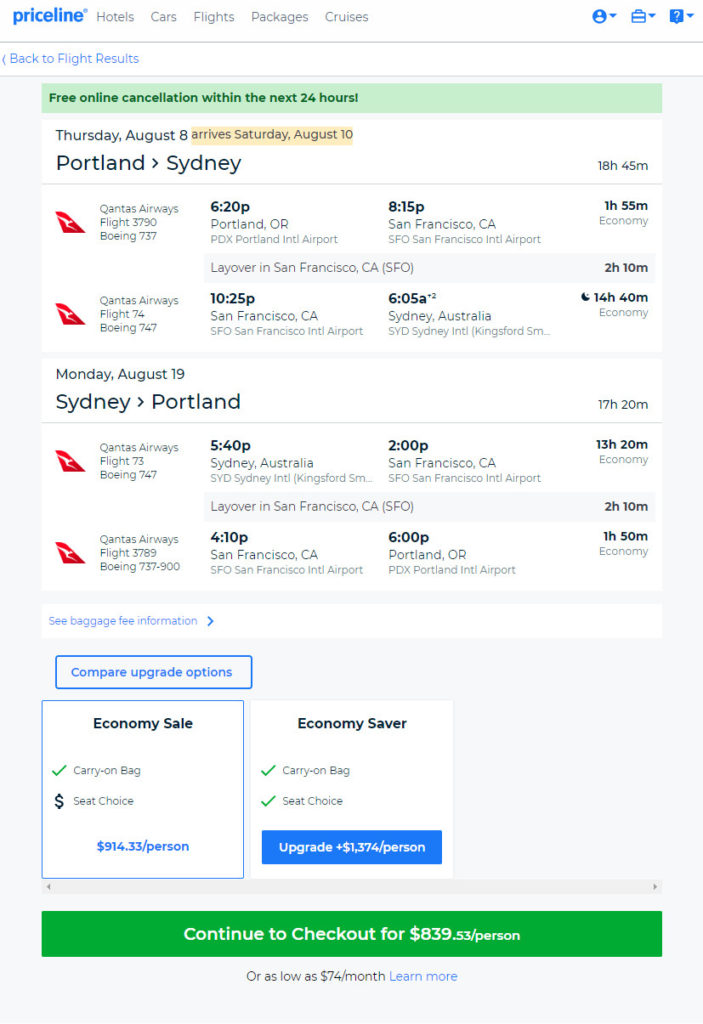Click Continue to Checkout button
The image size is (703, 1024).
tap(352, 934)
